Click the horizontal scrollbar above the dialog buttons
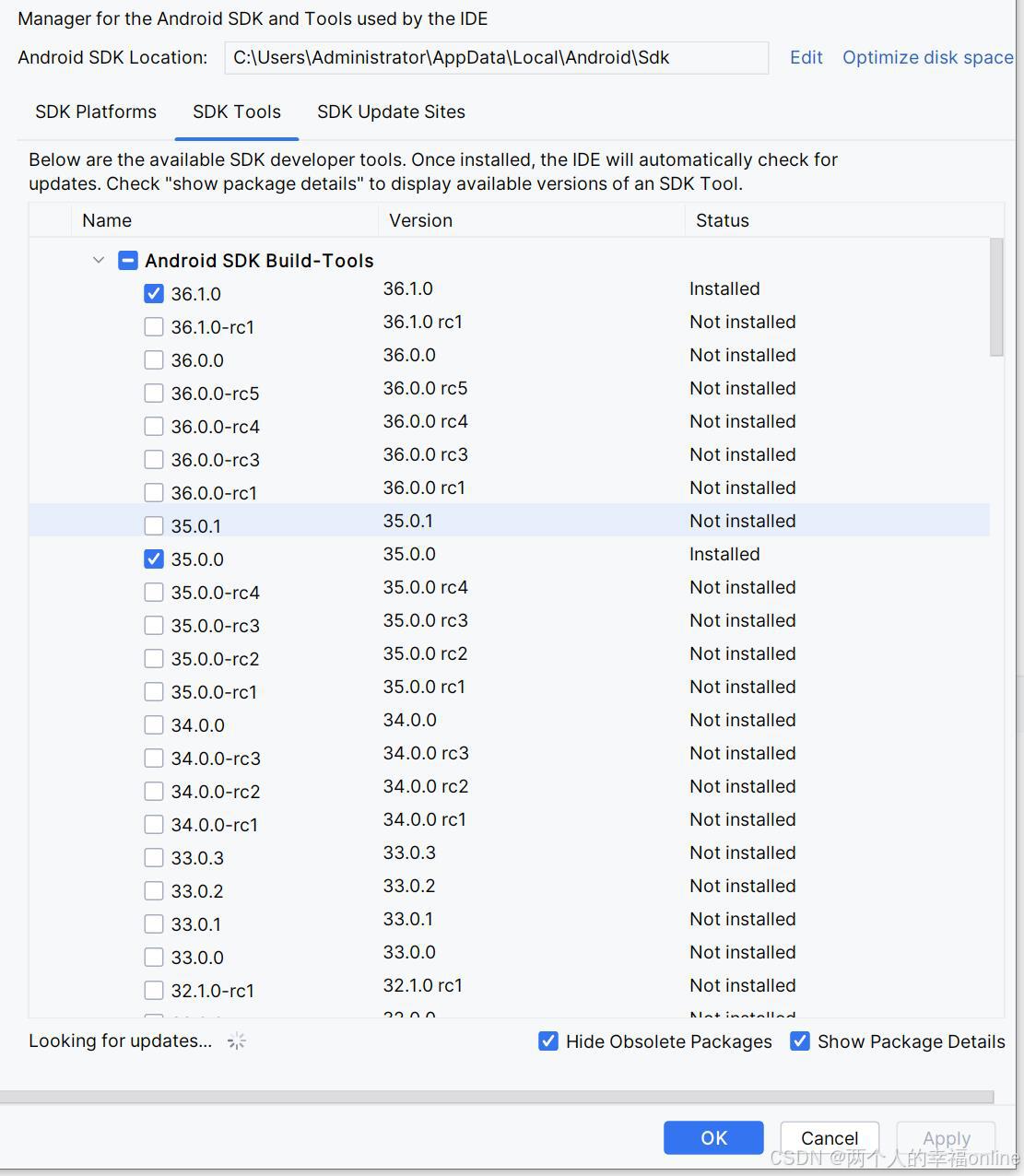This screenshot has width=1024, height=1176. pos(497,1097)
